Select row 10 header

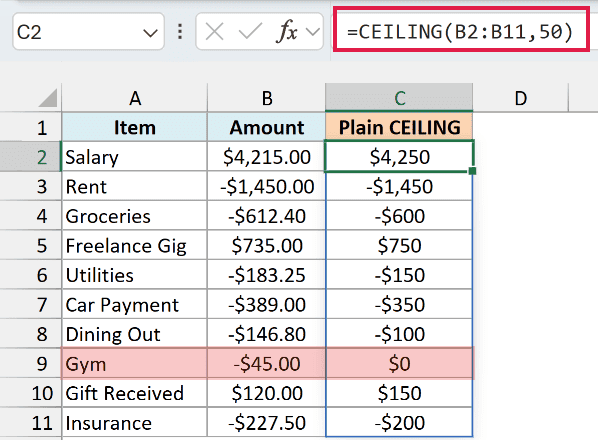point(31,393)
